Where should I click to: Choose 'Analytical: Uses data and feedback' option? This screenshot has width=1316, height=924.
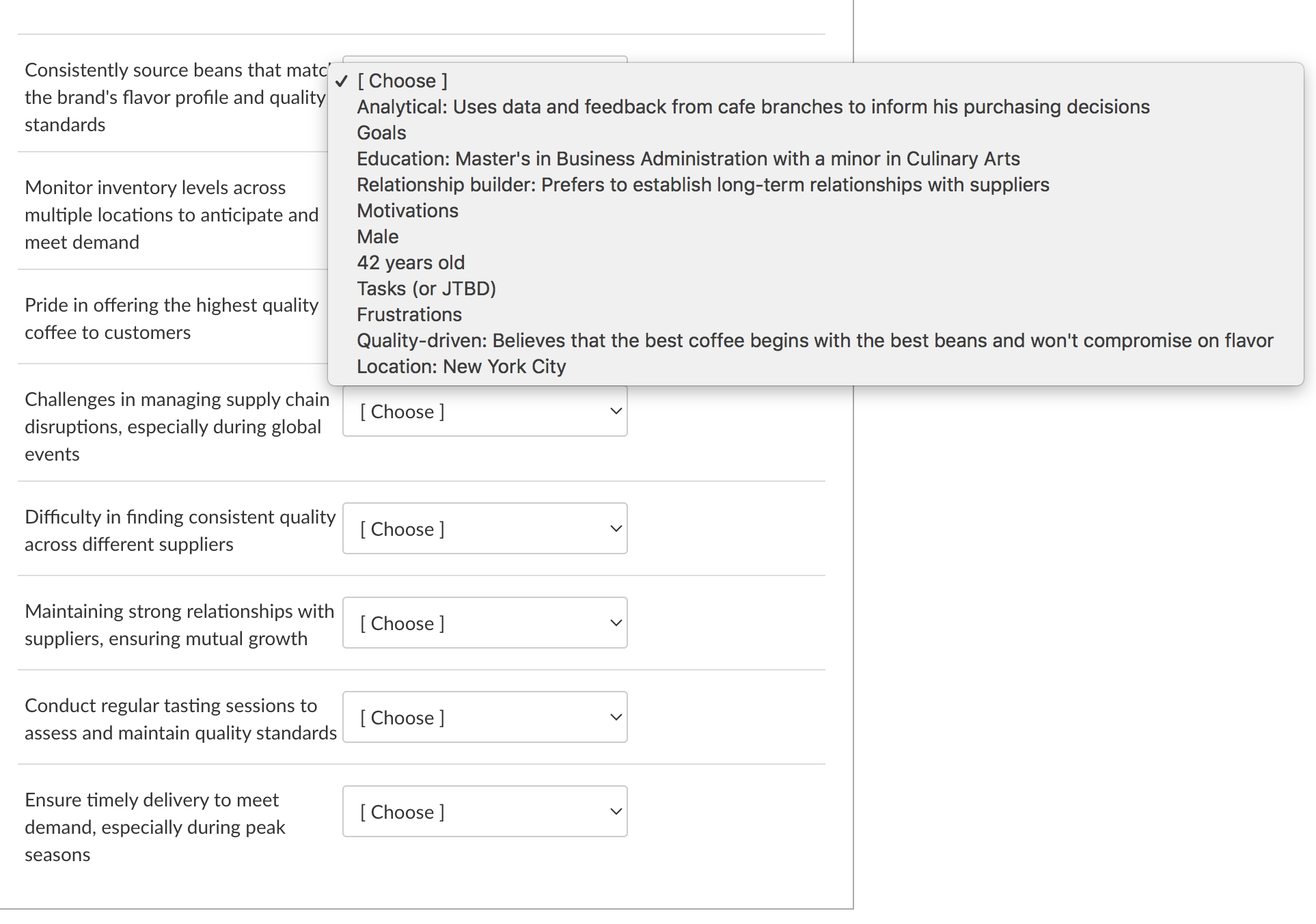752,107
